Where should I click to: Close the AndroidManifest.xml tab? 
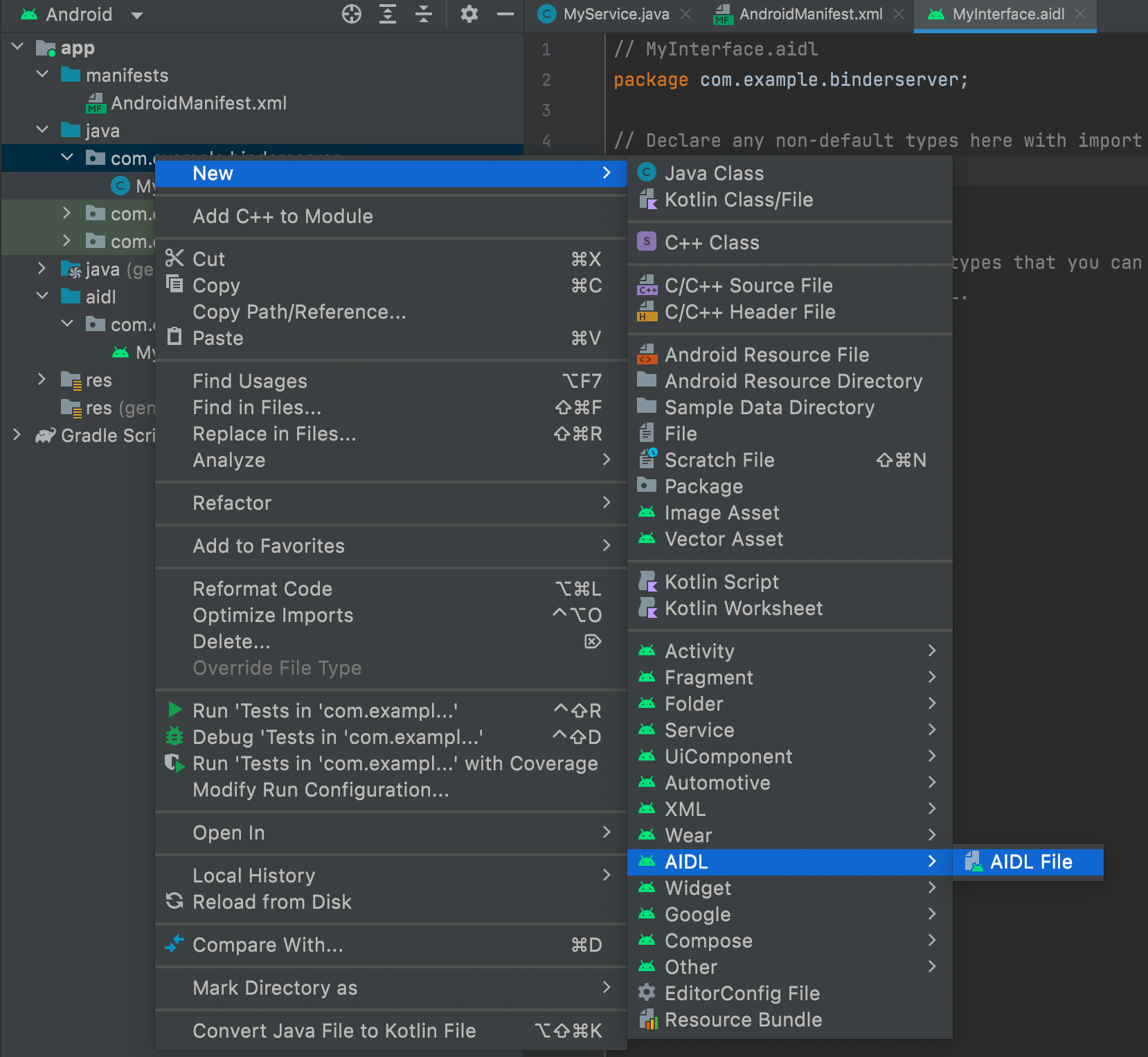899,14
